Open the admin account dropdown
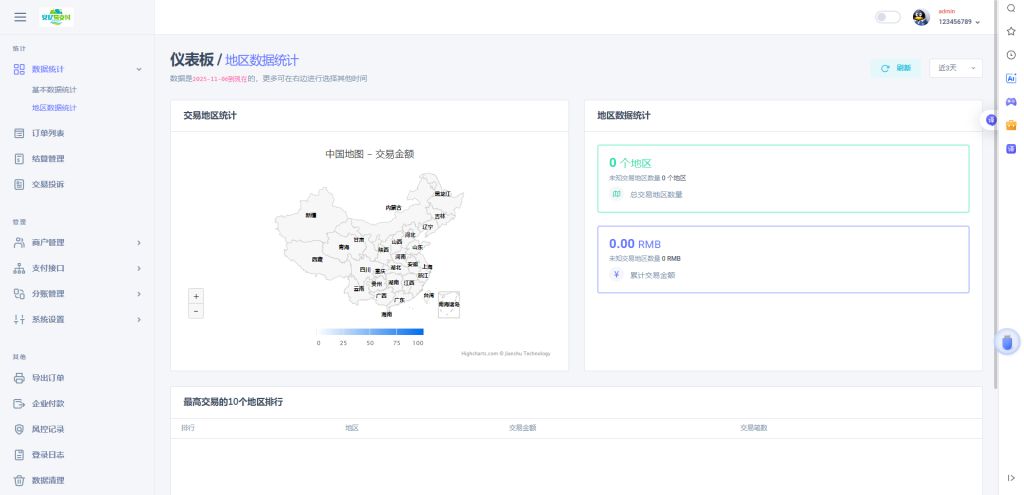The image size is (1024, 495). [958, 17]
